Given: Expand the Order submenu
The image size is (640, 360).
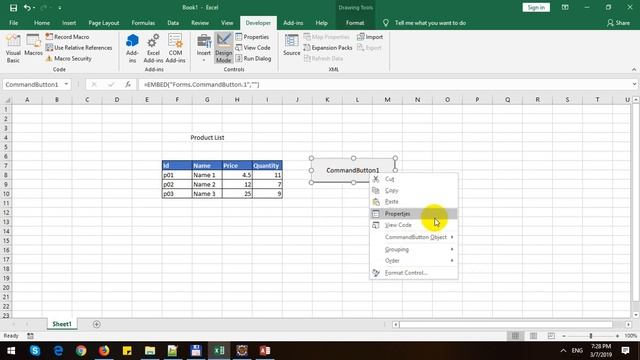Looking at the screenshot, I should click(x=413, y=260).
